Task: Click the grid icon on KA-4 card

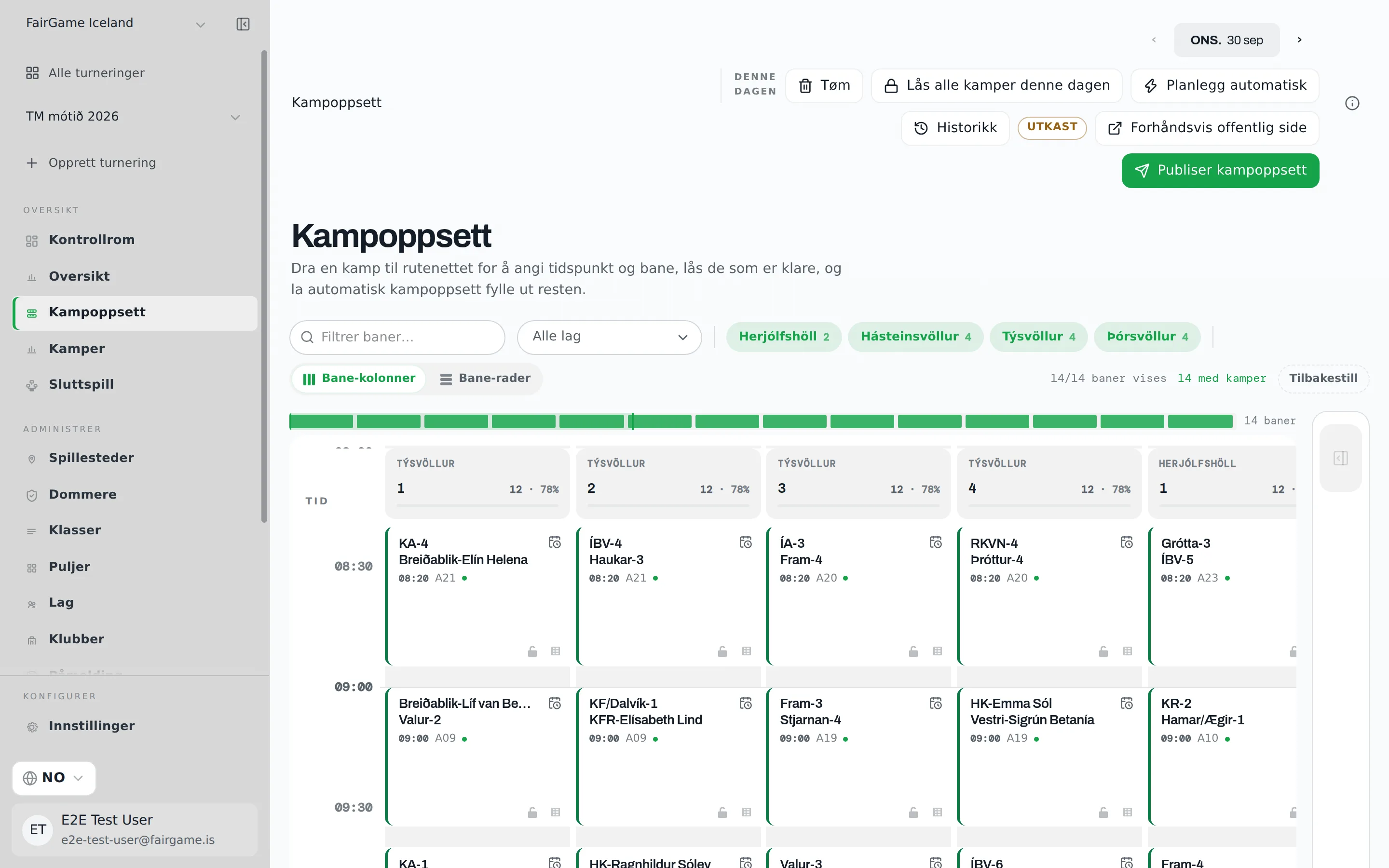Action: (x=555, y=651)
